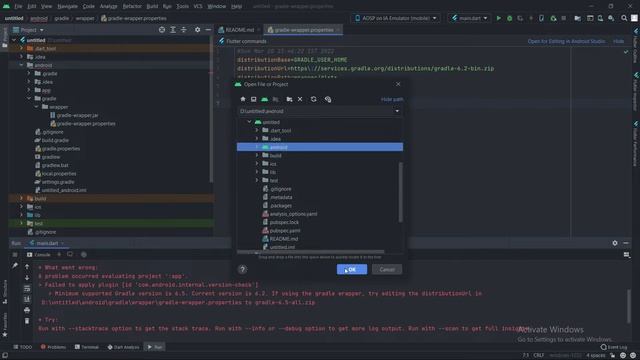Viewport: 640px width, 360px height.
Task: Collapse the android folder in the Project panel
Action: pos(21,65)
